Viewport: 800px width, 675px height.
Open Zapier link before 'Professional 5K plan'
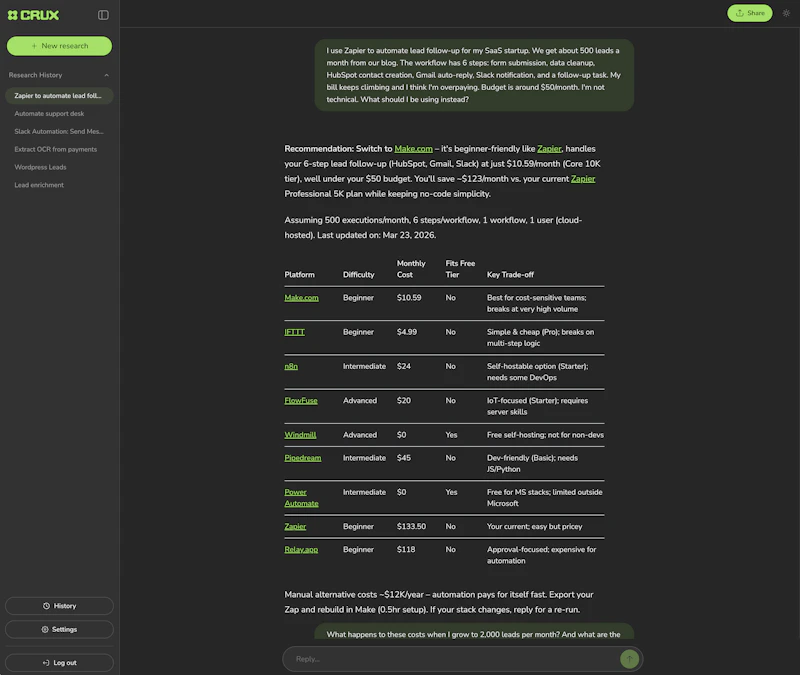pos(583,179)
